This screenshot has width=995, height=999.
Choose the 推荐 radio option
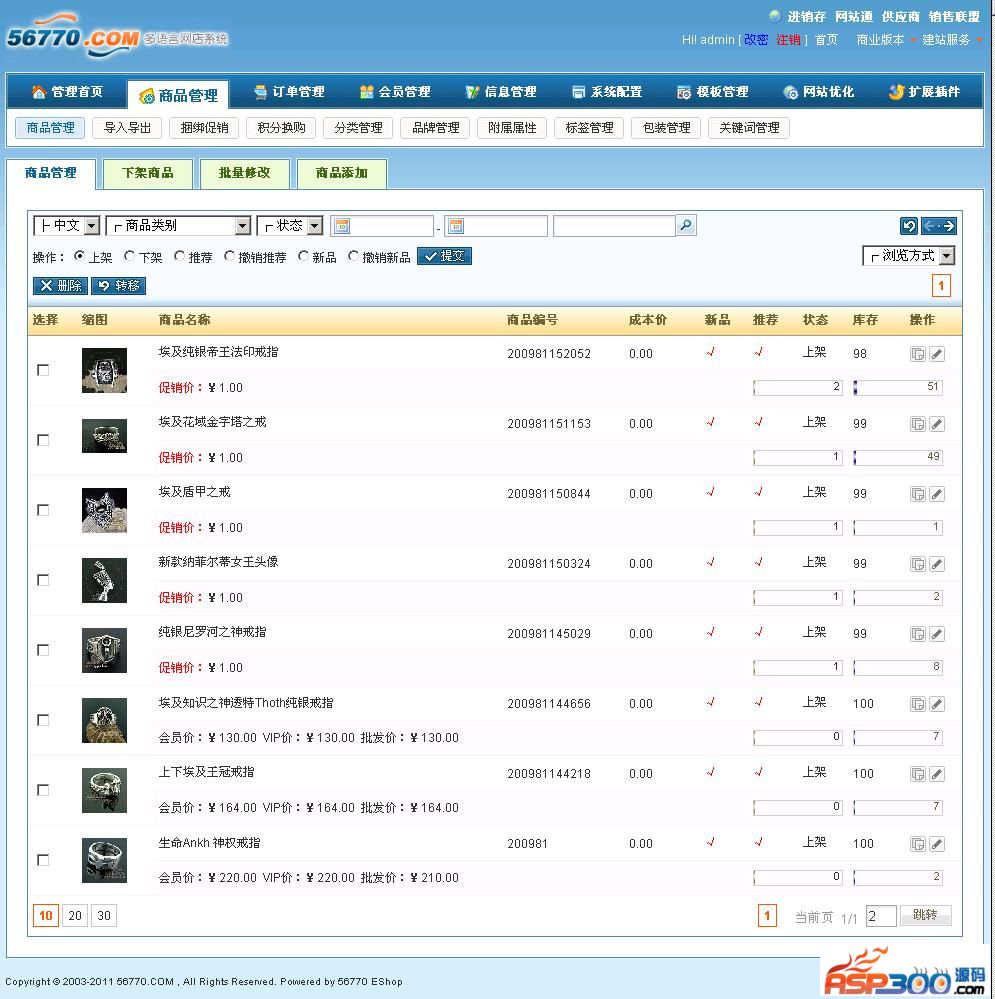coord(179,256)
